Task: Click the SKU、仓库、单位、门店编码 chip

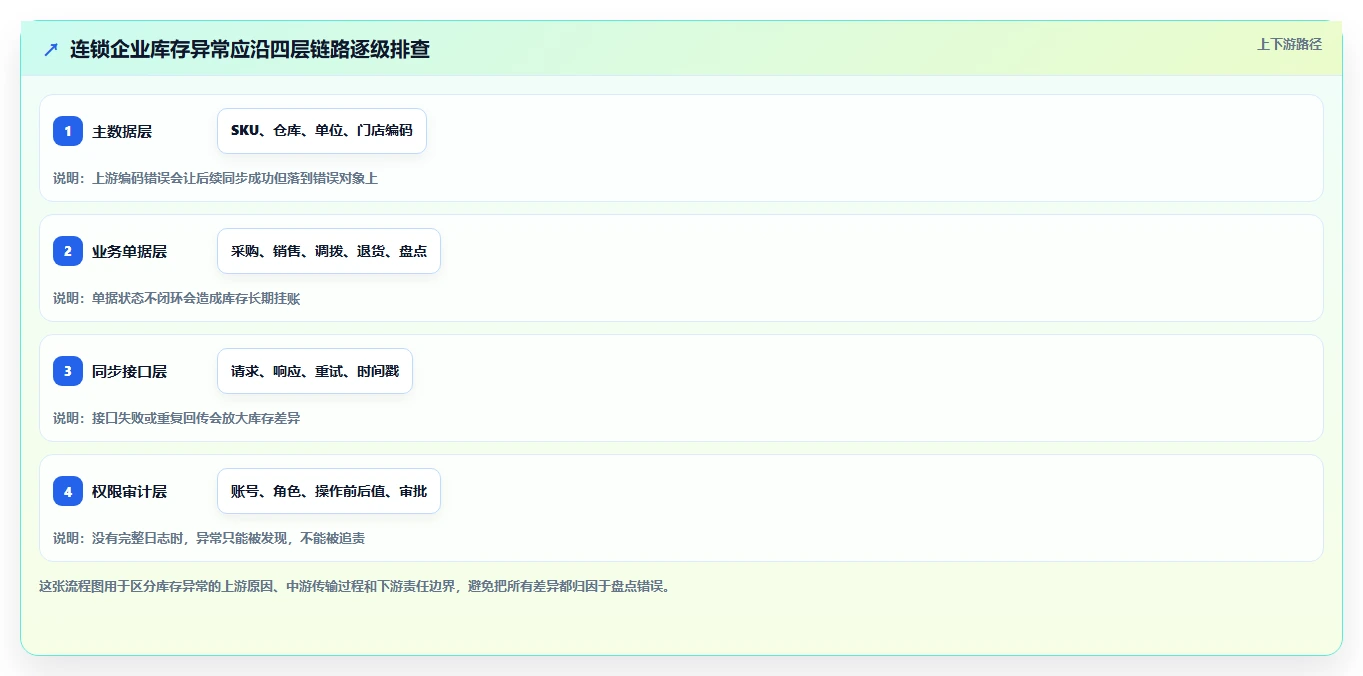Action: click(322, 131)
